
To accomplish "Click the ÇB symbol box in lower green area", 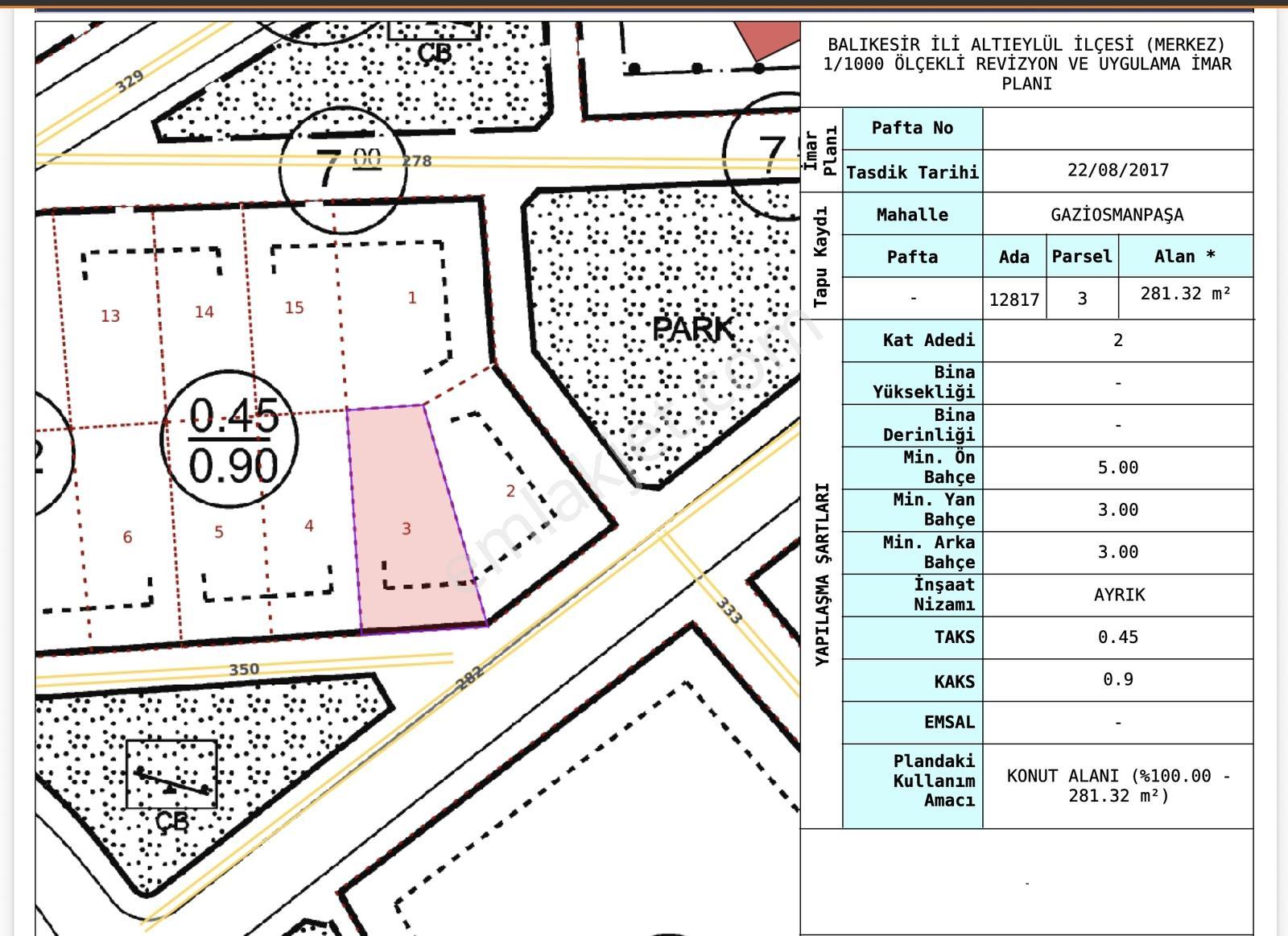I will (171, 774).
